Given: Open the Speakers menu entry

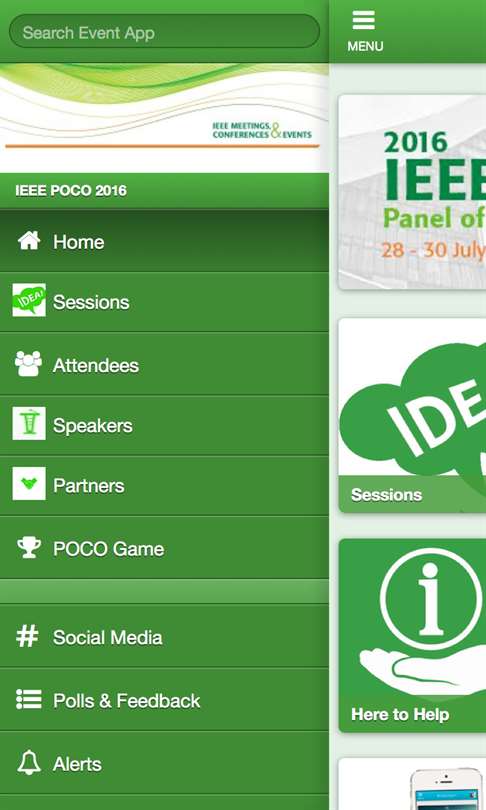Looking at the screenshot, I should click(164, 426).
